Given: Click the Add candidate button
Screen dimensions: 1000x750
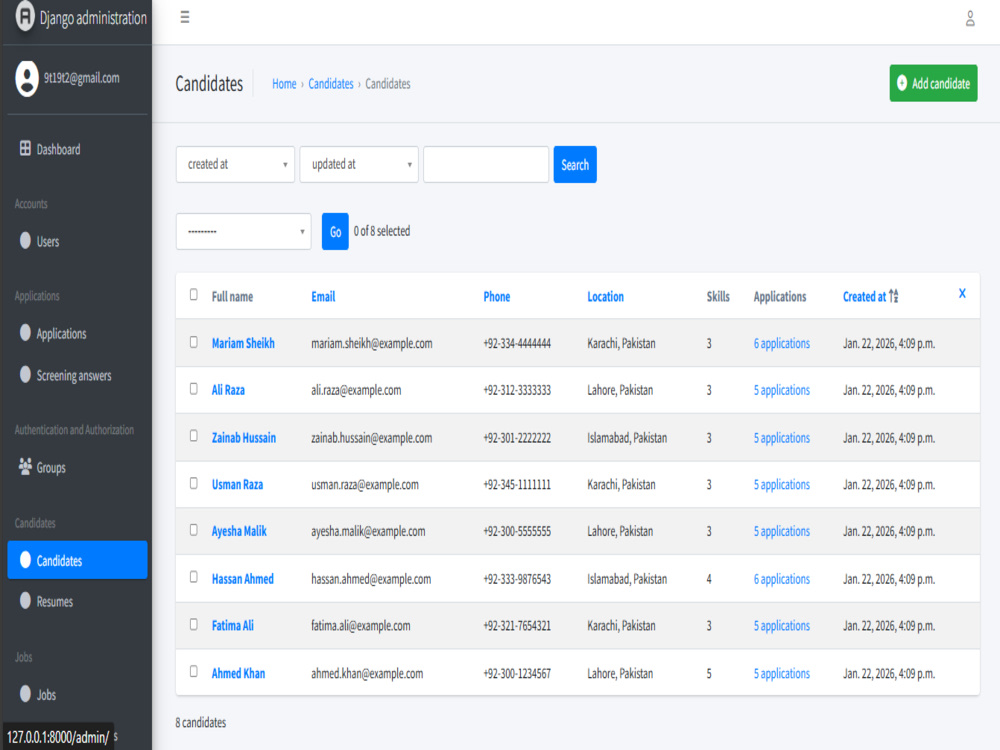Looking at the screenshot, I should (x=933, y=83).
